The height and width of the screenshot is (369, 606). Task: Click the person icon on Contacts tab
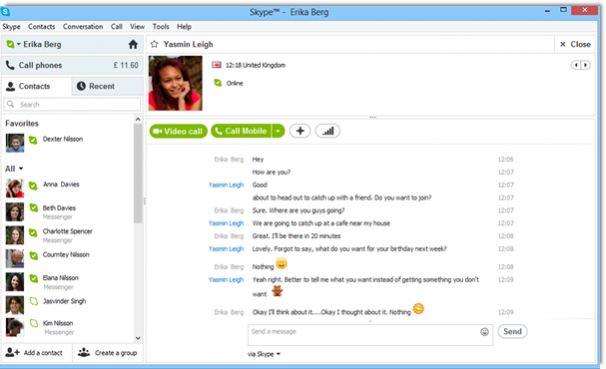[x=11, y=86]
